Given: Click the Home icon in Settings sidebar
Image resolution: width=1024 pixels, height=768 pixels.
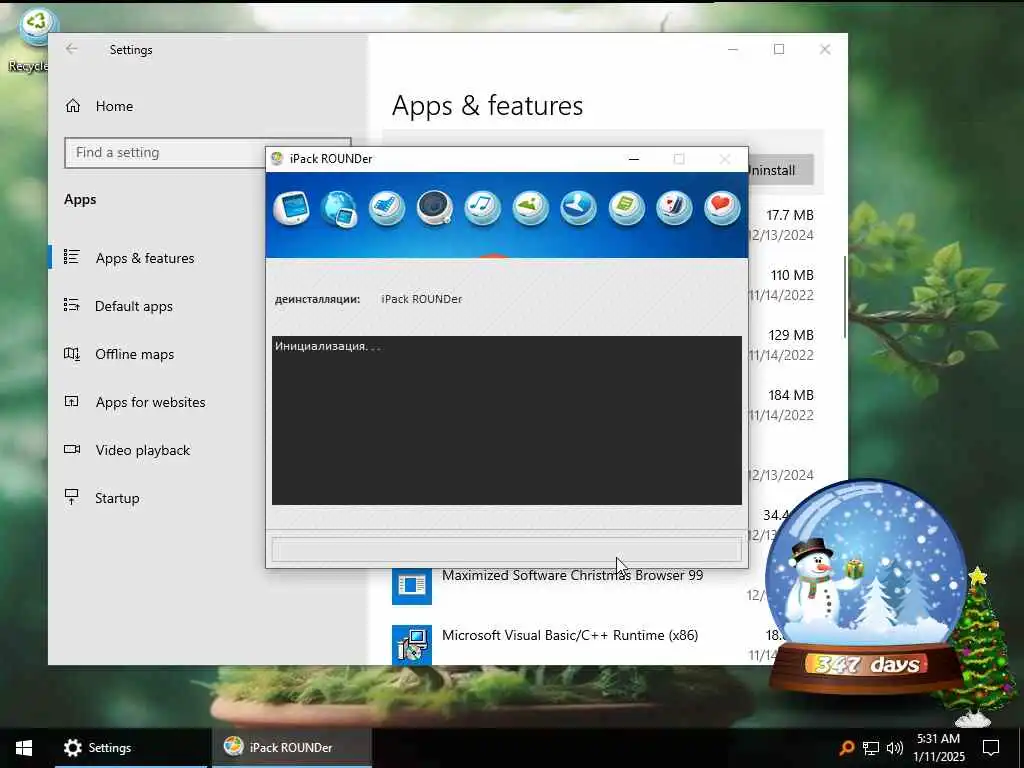Looking at the screenshot, I should coord(72,106).
